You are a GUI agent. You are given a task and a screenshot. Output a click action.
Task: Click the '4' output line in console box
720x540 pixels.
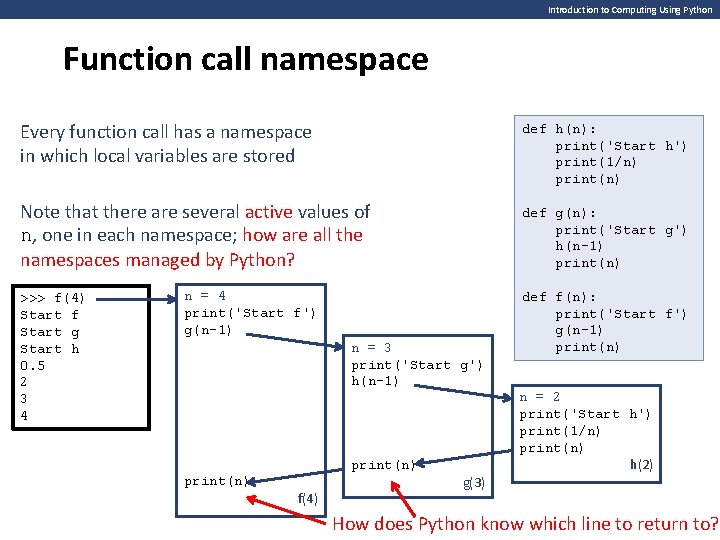(x=24, y=416)
